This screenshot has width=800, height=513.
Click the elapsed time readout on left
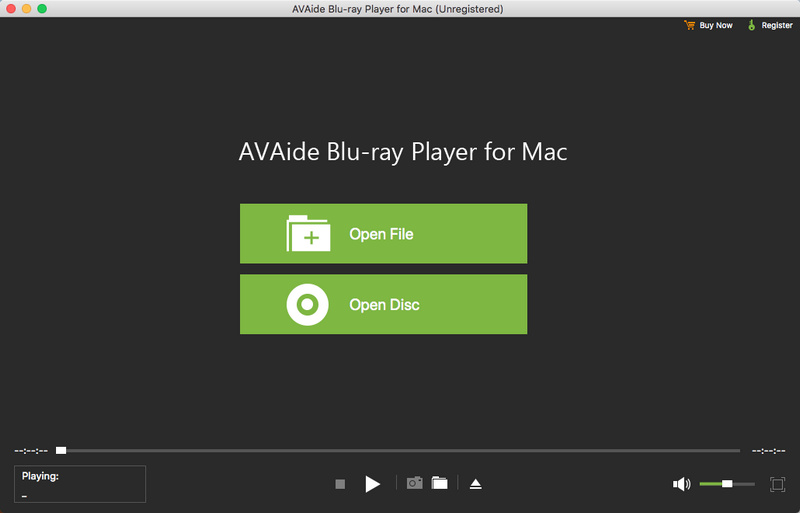pos(31,451)
